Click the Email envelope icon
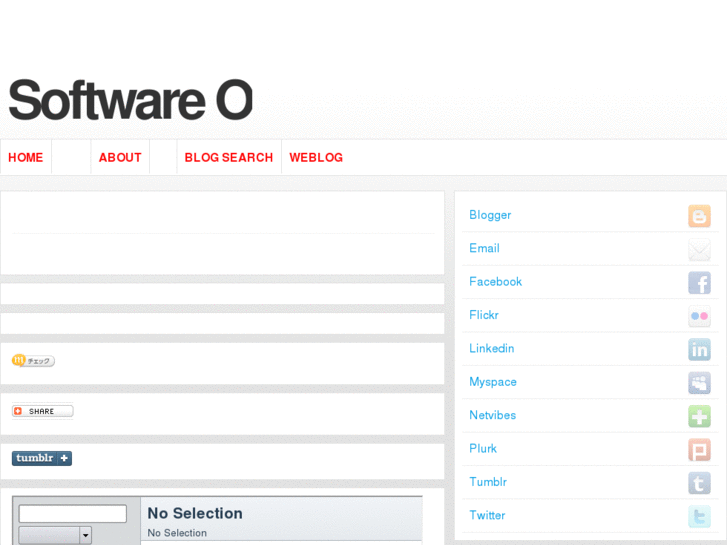727x545 pixels. tap(699, 250)
